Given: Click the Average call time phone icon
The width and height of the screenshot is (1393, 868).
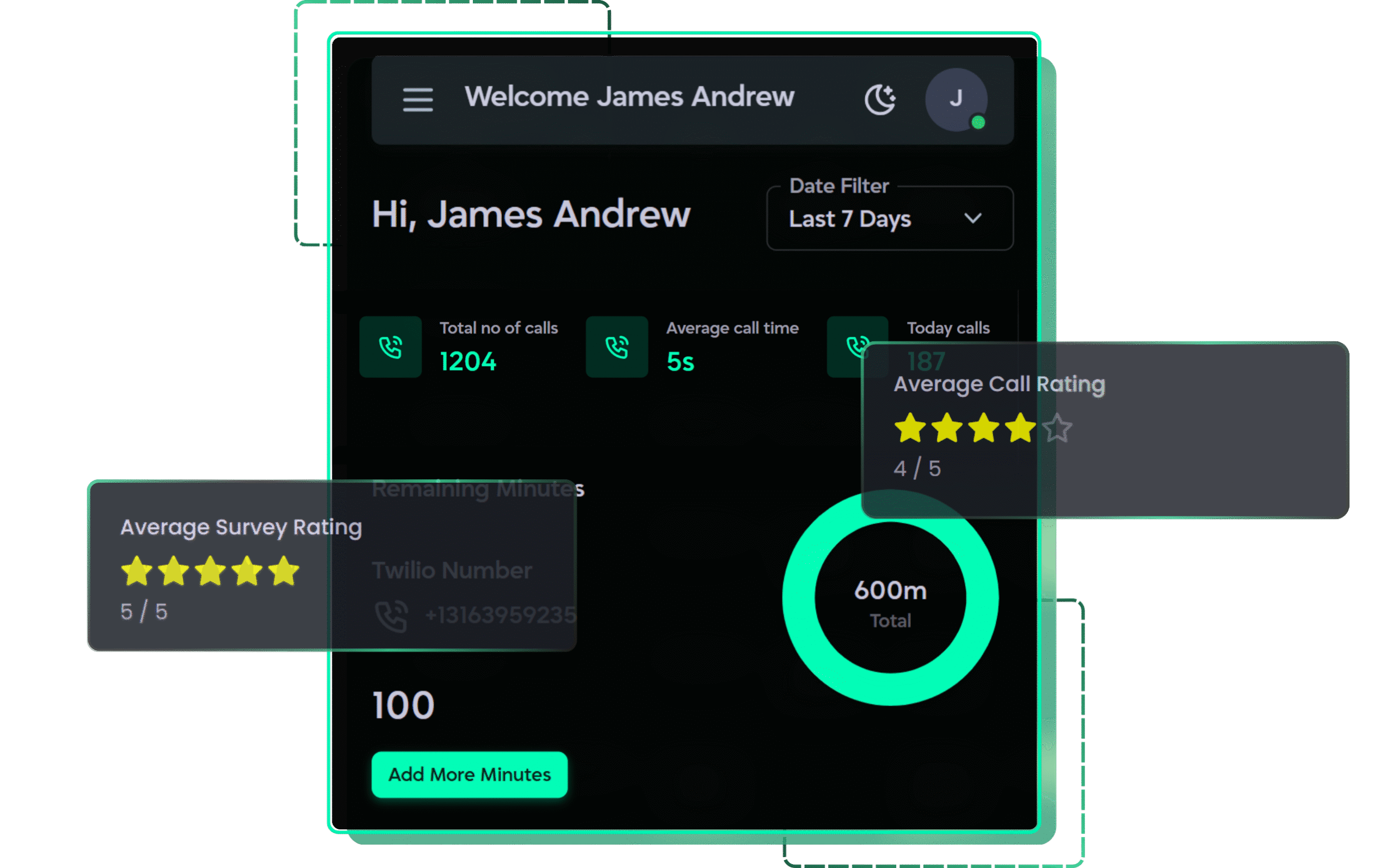Looking at the screenshot, I should tap(617, 347).
